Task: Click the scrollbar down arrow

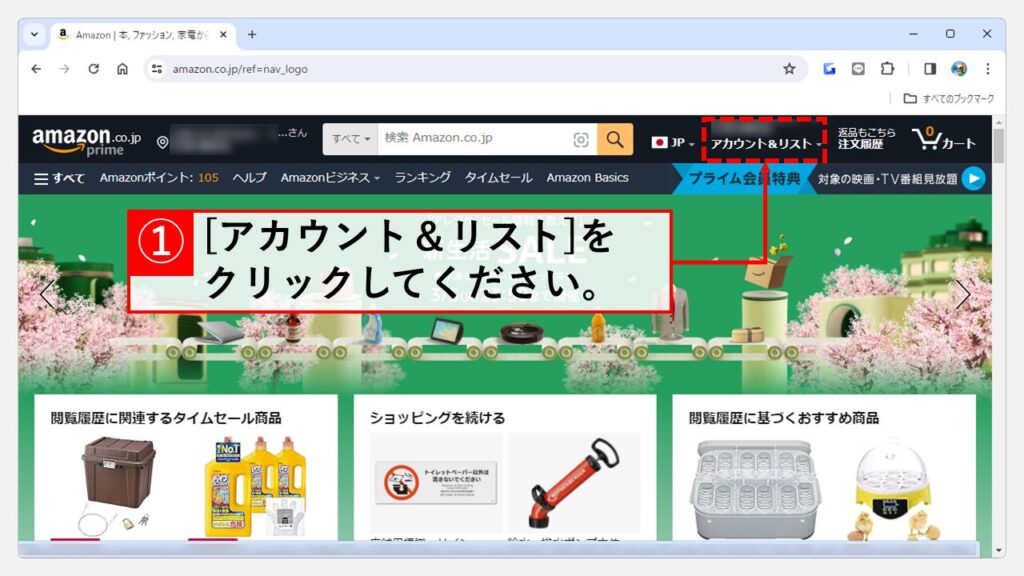Action: coord(998,551)
